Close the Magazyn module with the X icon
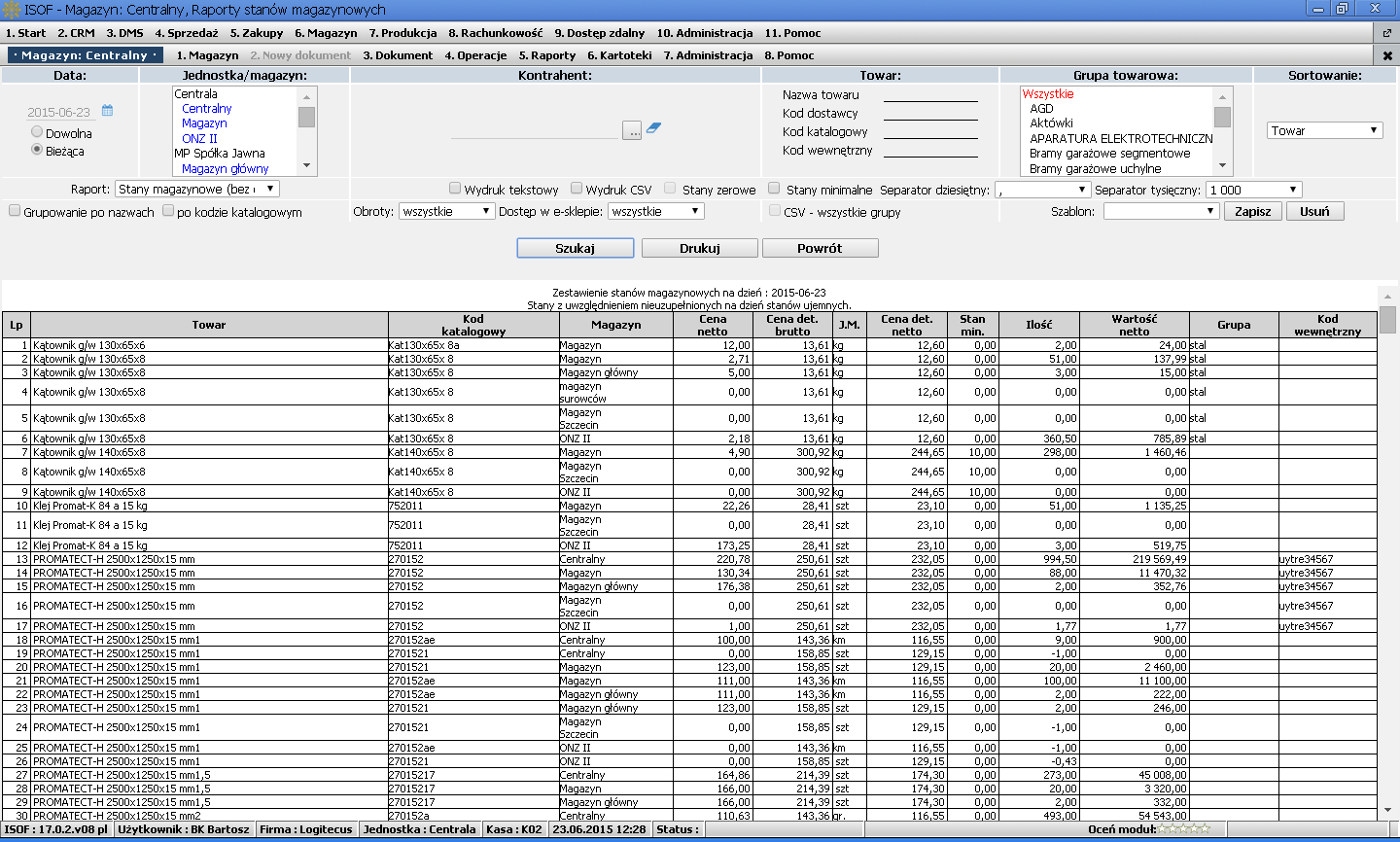Viewport: 1400px width, 842px height. 1387,55
